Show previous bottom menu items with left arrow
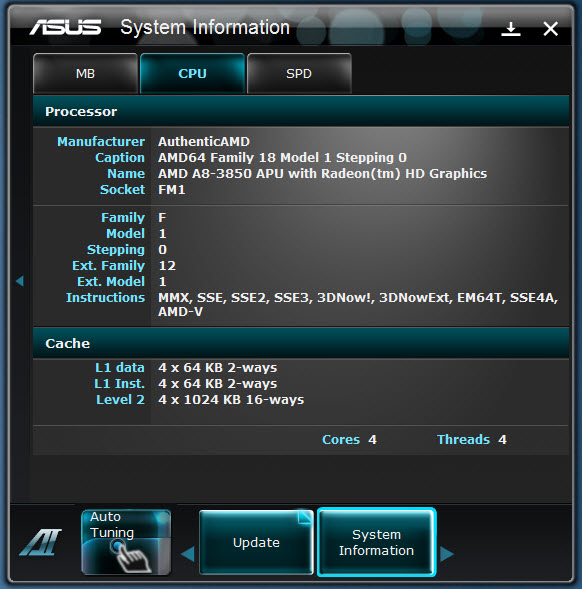582x589 pixels. [187, 554]
